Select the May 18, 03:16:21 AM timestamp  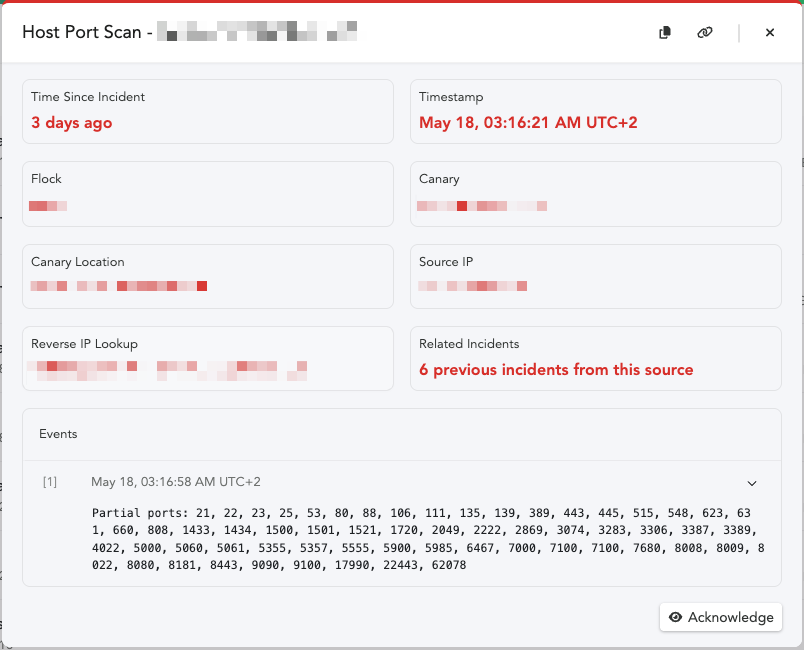528,123
